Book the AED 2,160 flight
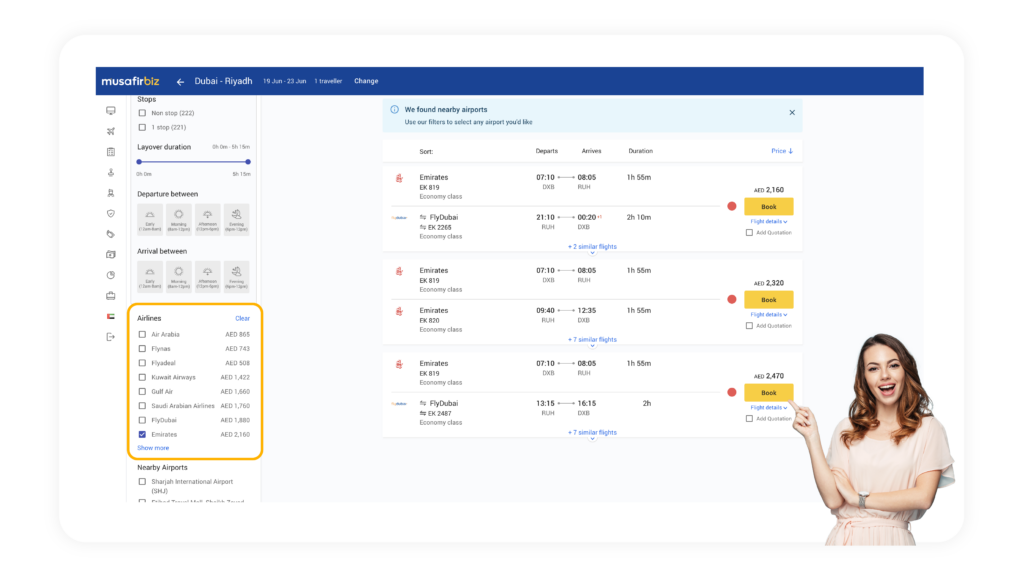 (x=769, y=206)
